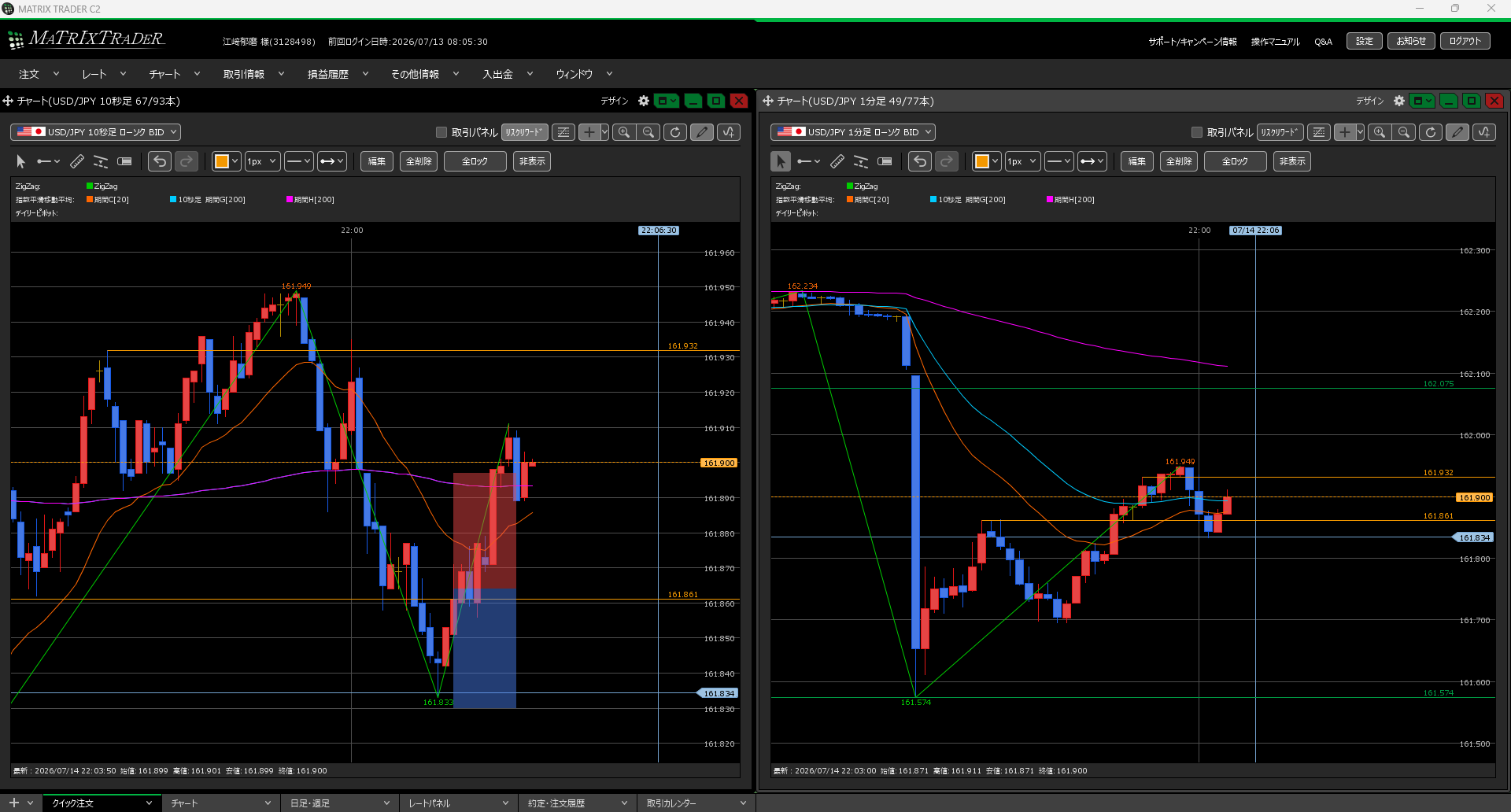Zoom out on the 1分足 chart
This screenshot has width=1511, height=812.
(x=1404, y=132)
